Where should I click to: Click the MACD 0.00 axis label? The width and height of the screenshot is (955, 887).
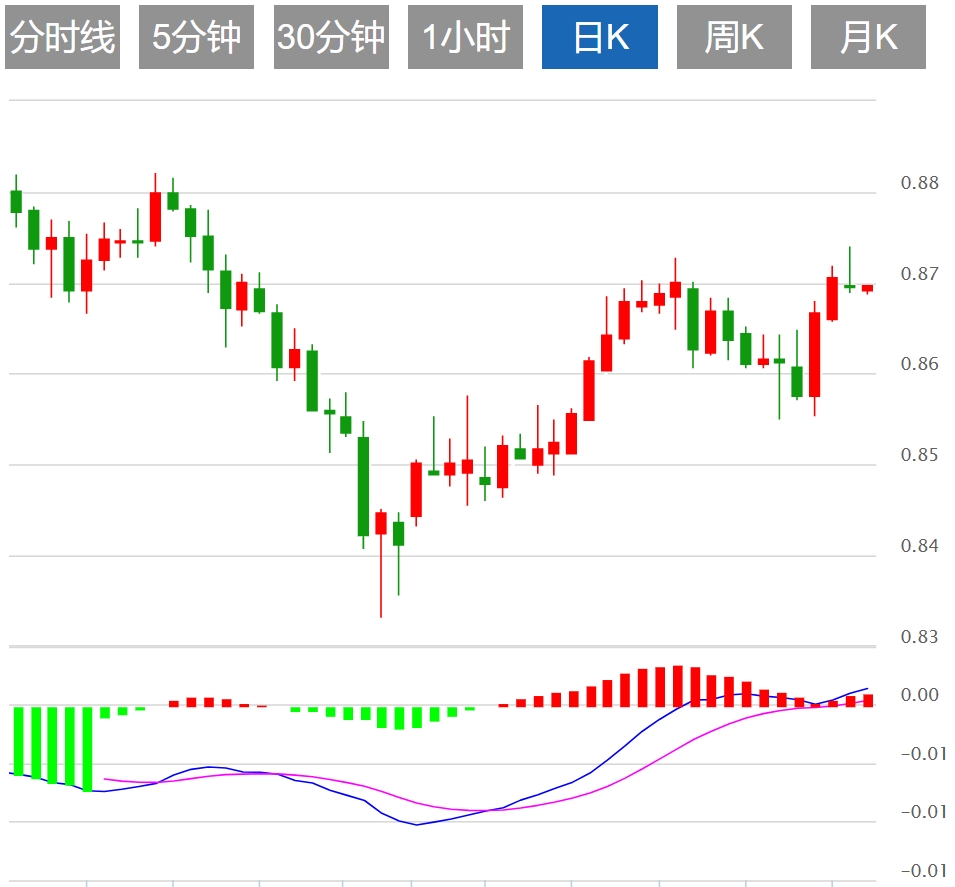[921, 696]
